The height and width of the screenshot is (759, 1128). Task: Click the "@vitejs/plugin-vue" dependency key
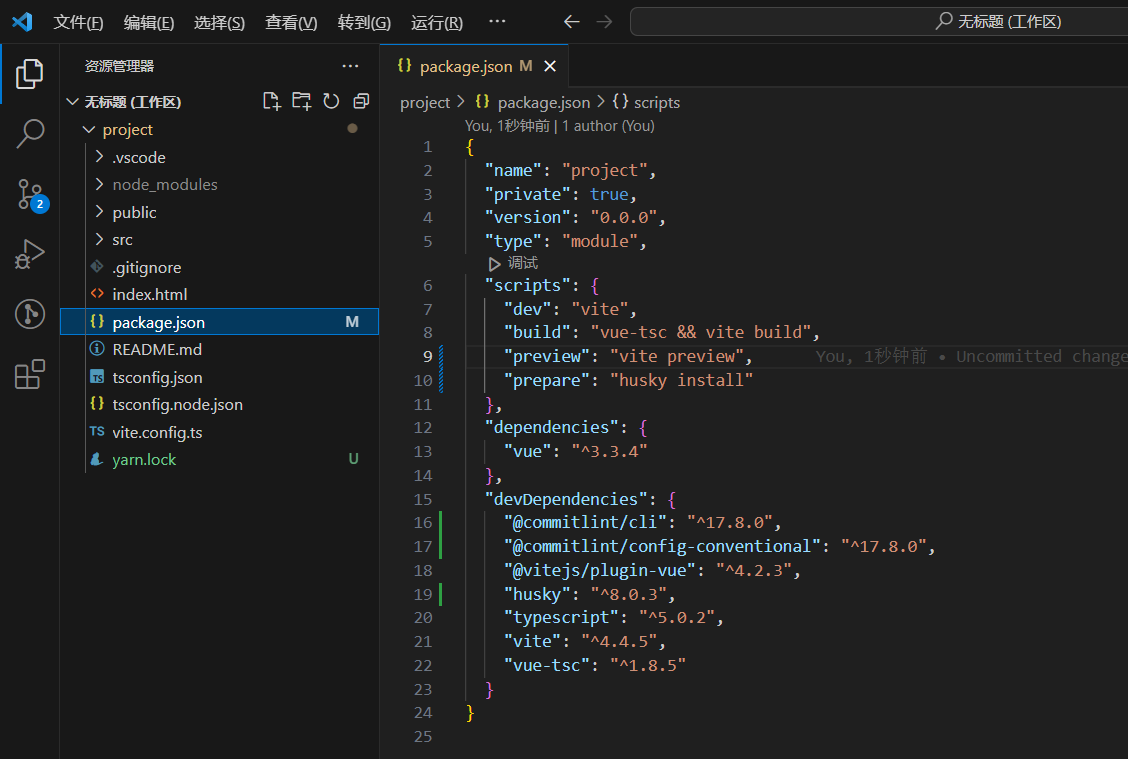tap(600, 571)
